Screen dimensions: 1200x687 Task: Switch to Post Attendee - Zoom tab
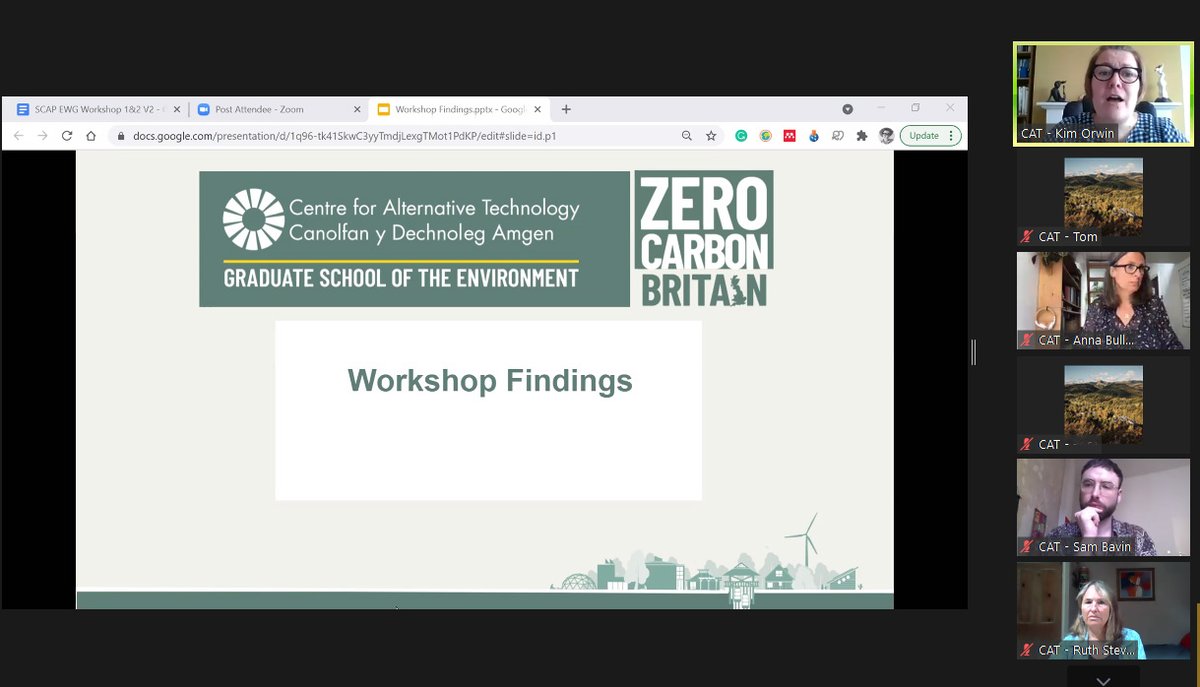(278, 109)
